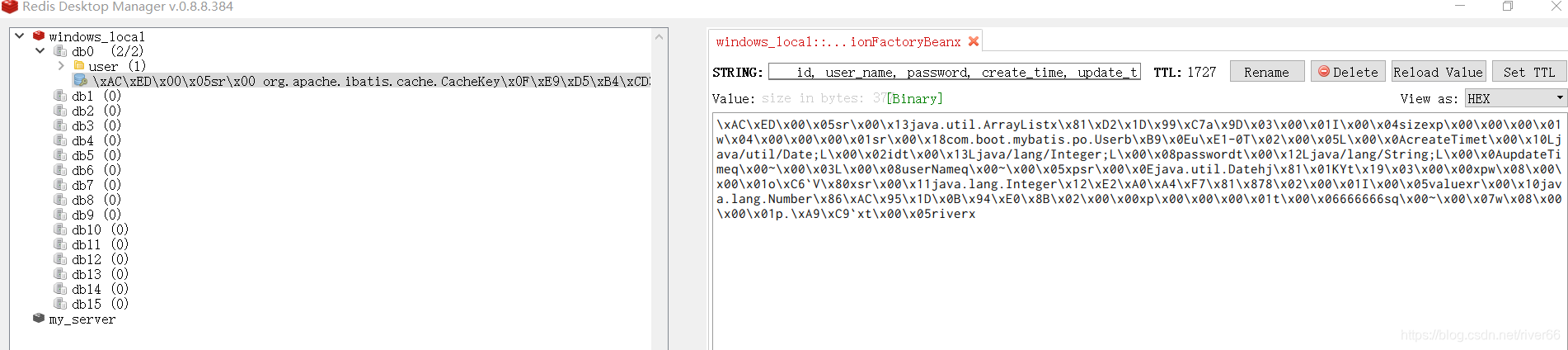Select db11 (0) in the tree
This screenshot has width=1568, height=350.
(x=100, y=245)
